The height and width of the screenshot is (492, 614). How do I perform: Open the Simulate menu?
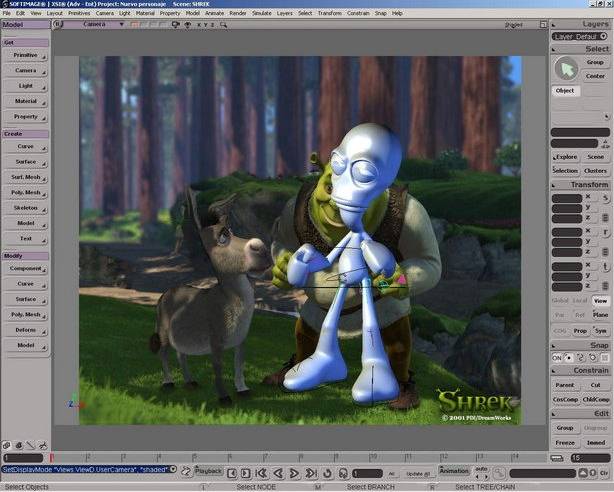click(262, 13)
